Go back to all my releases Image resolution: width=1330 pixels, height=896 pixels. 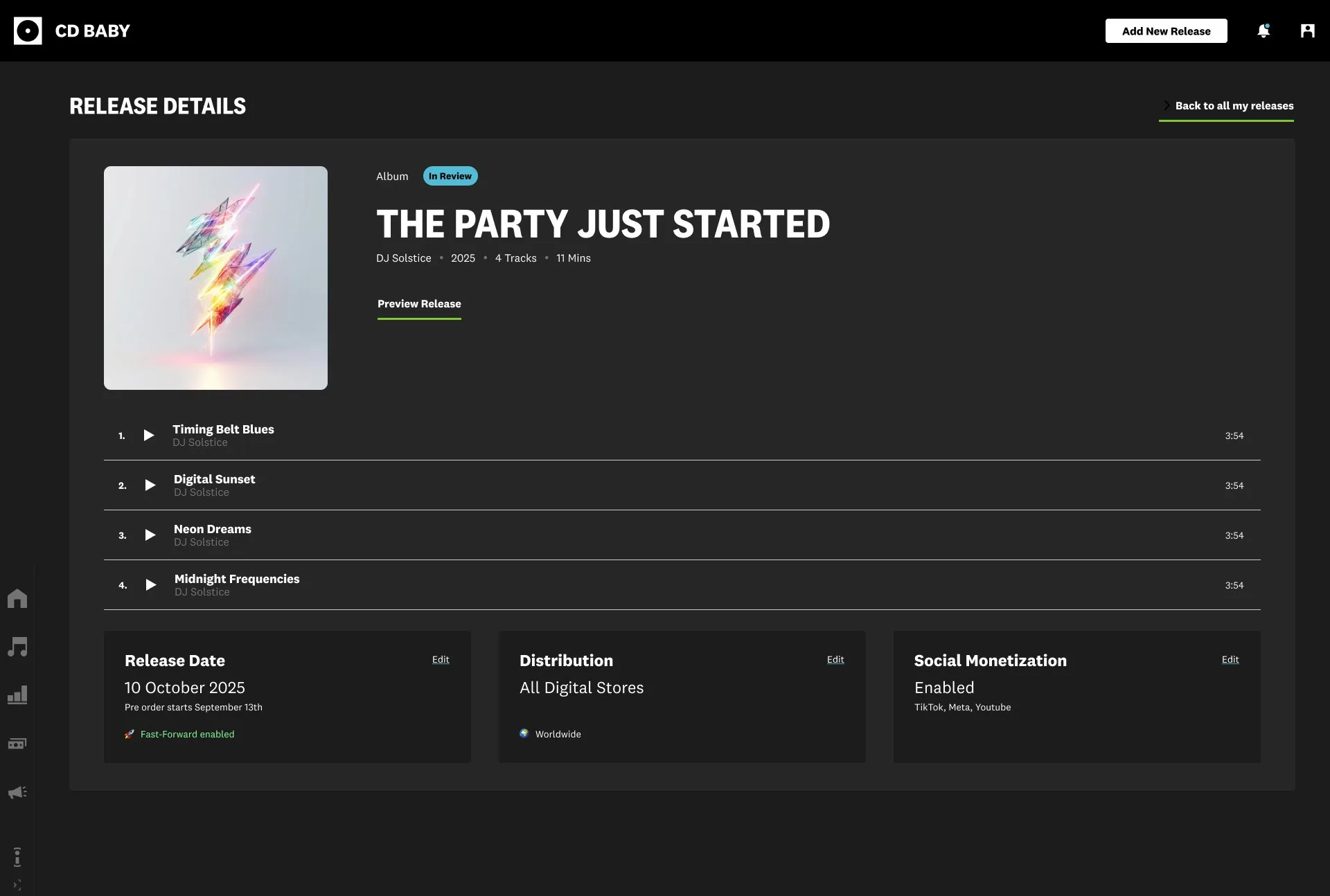tap(1227, 106)
